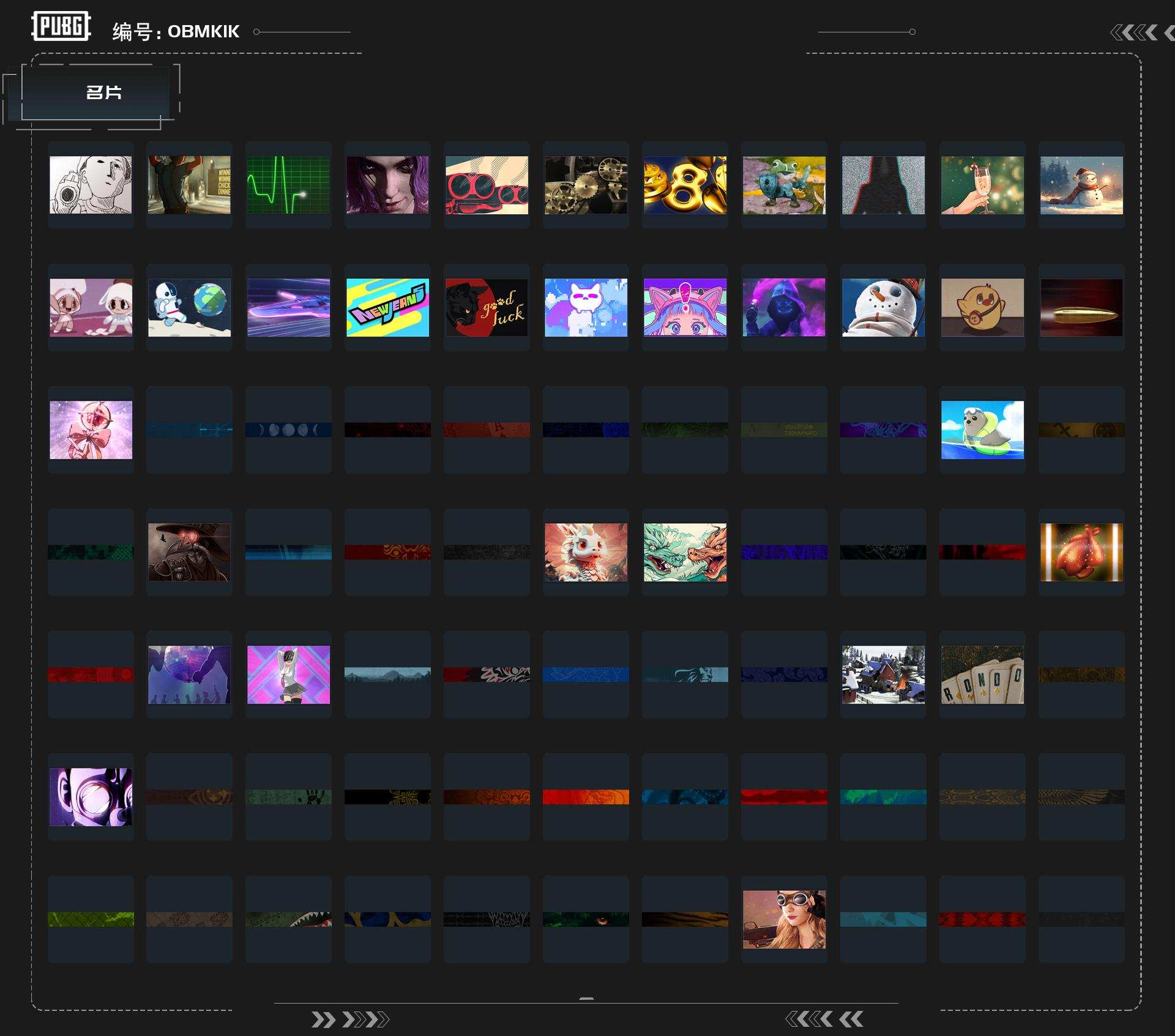Pick the purple gas mask nameplate

click(91, 797)
